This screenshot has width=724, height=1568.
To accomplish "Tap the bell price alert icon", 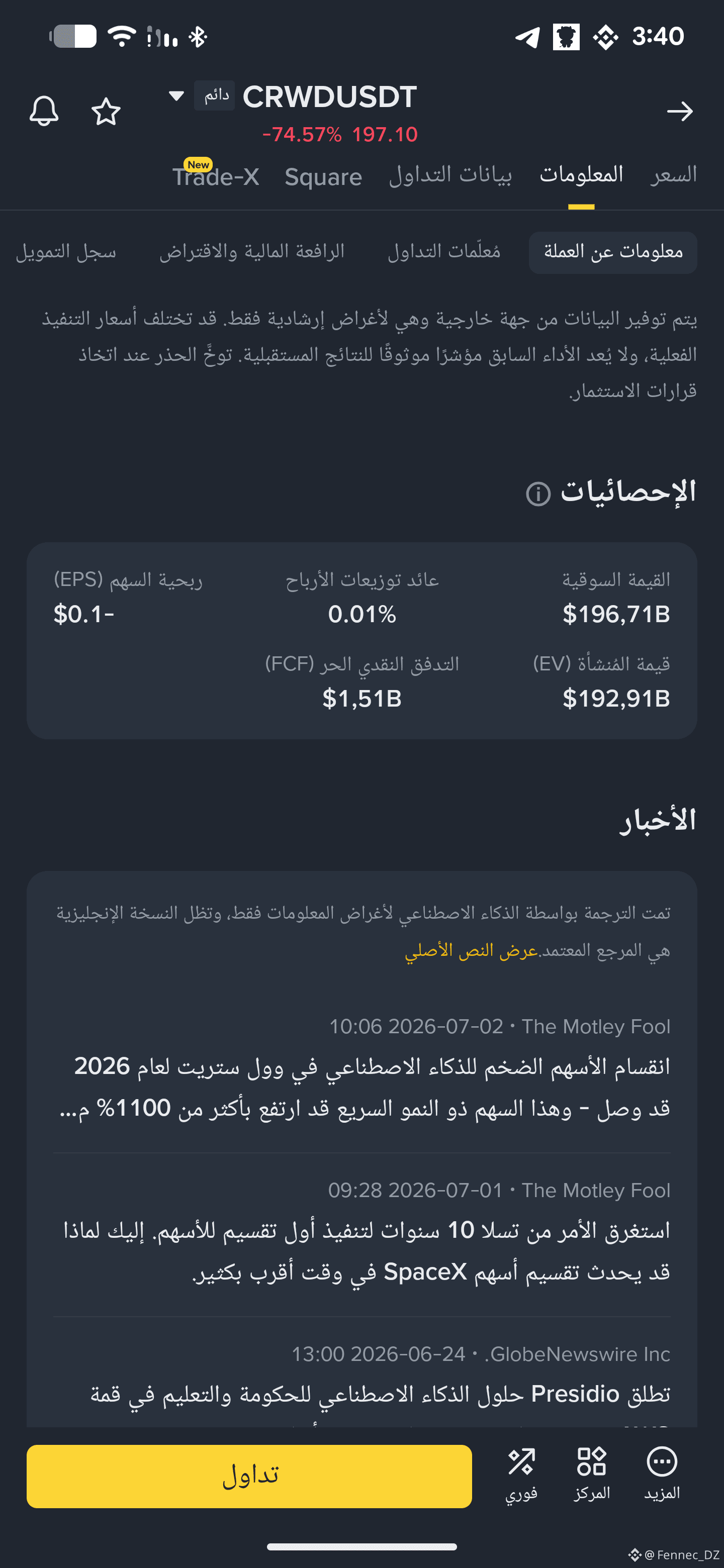I will 44,112.
